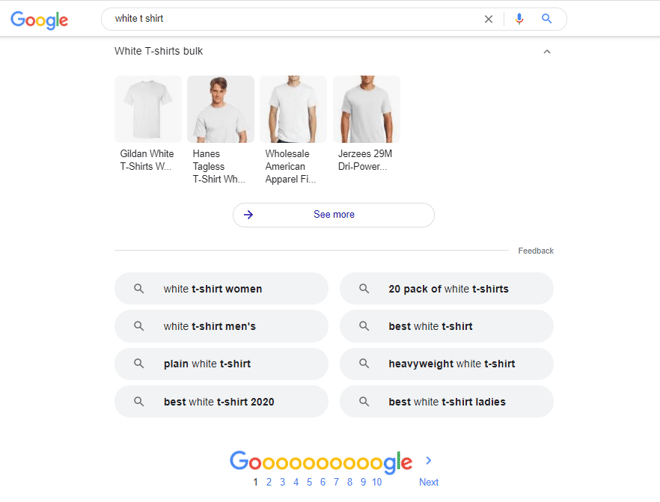
Task: Open Jerzees 29M Dri-Power product
Action: pyautogui.click(x=366, y=109)
